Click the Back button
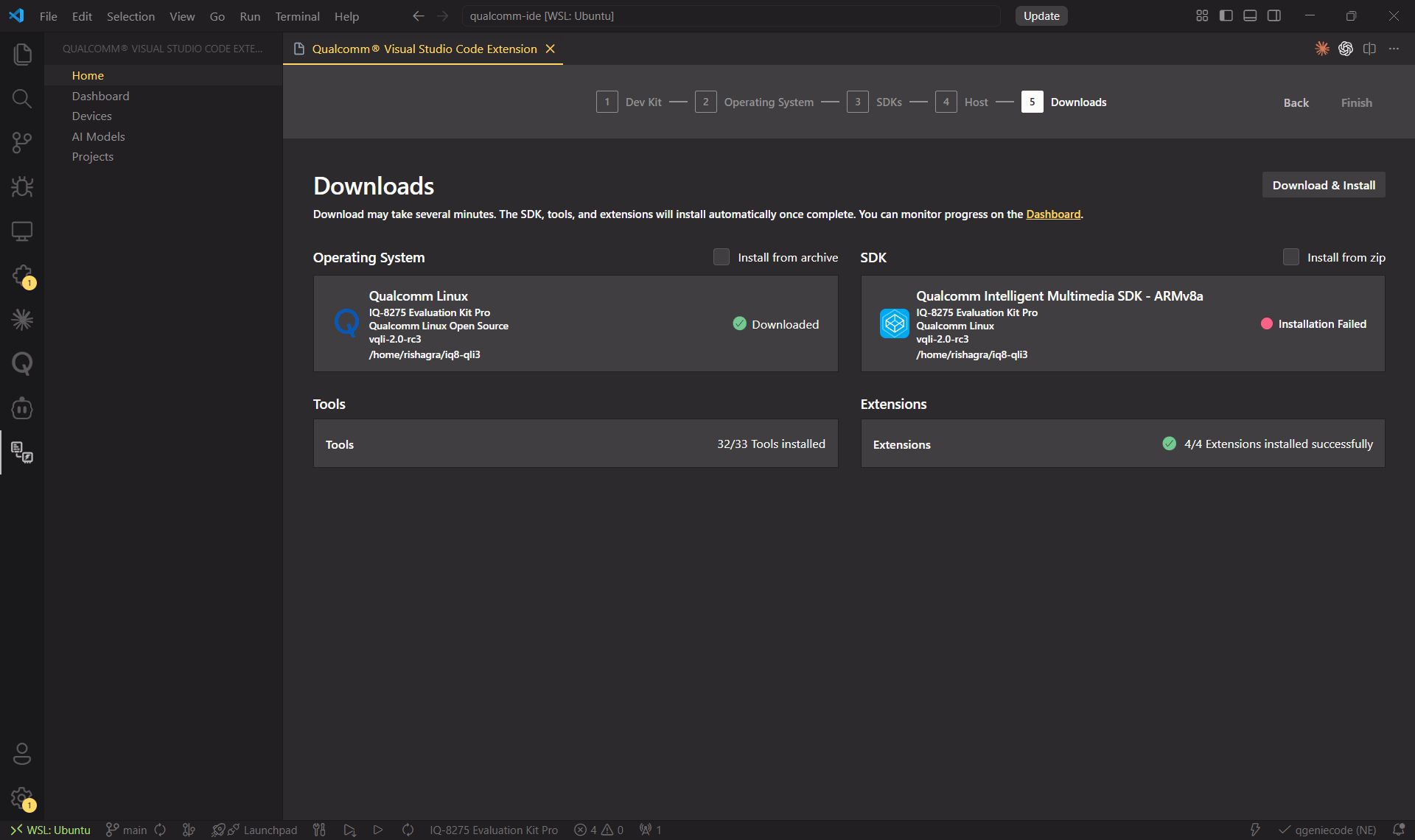The width and height of the screenshot is (1415, 840). 1296,102
